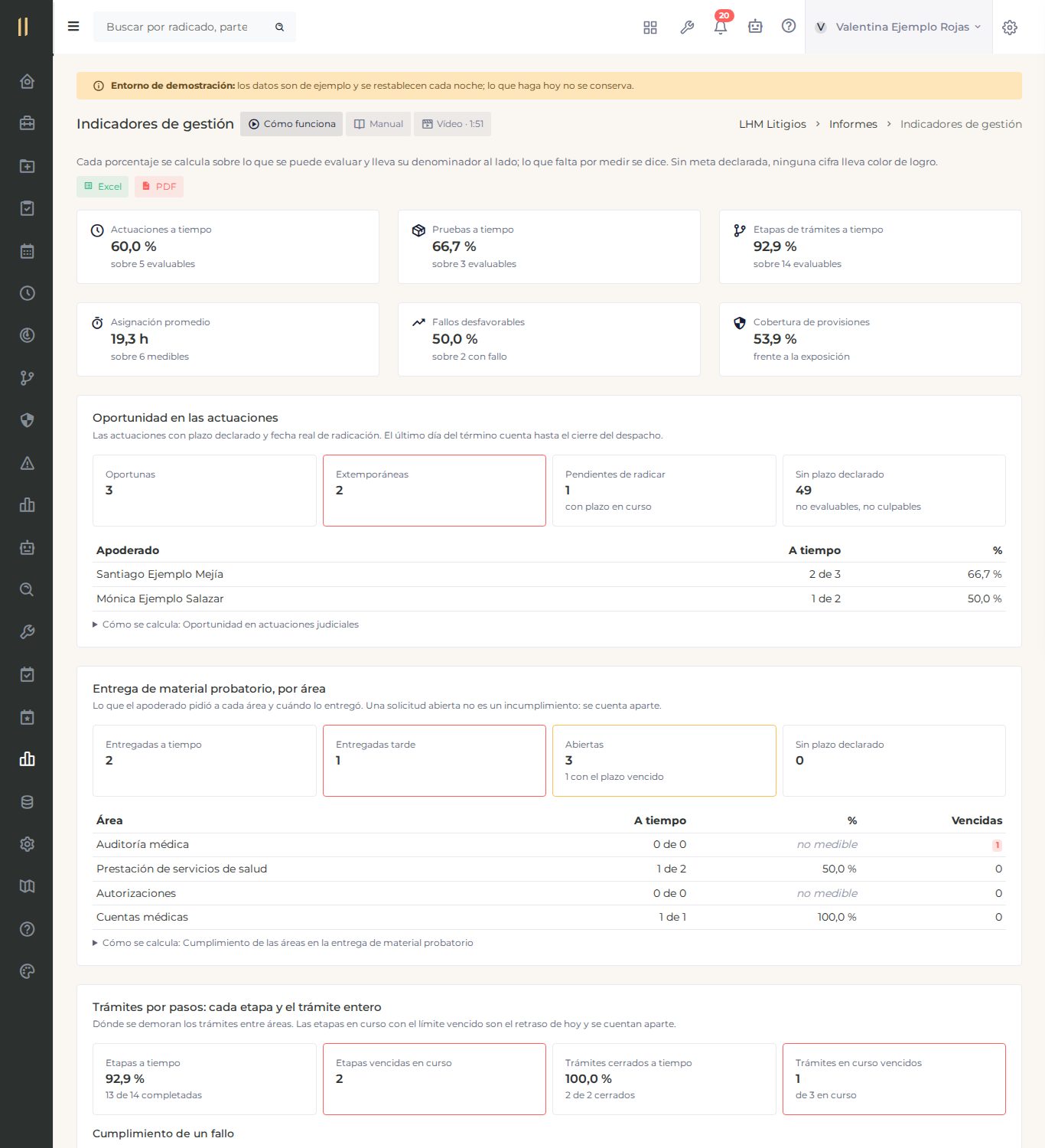Open the notifications bell with badge 20
Viewport: 1045px width, 1148px height.
[x=720, y=27]
